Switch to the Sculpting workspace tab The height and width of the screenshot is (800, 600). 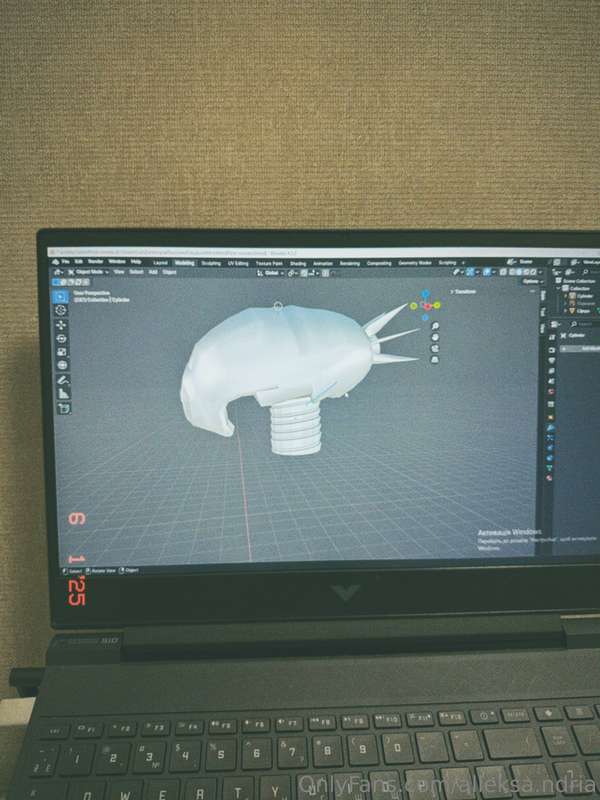pos(211,263)
